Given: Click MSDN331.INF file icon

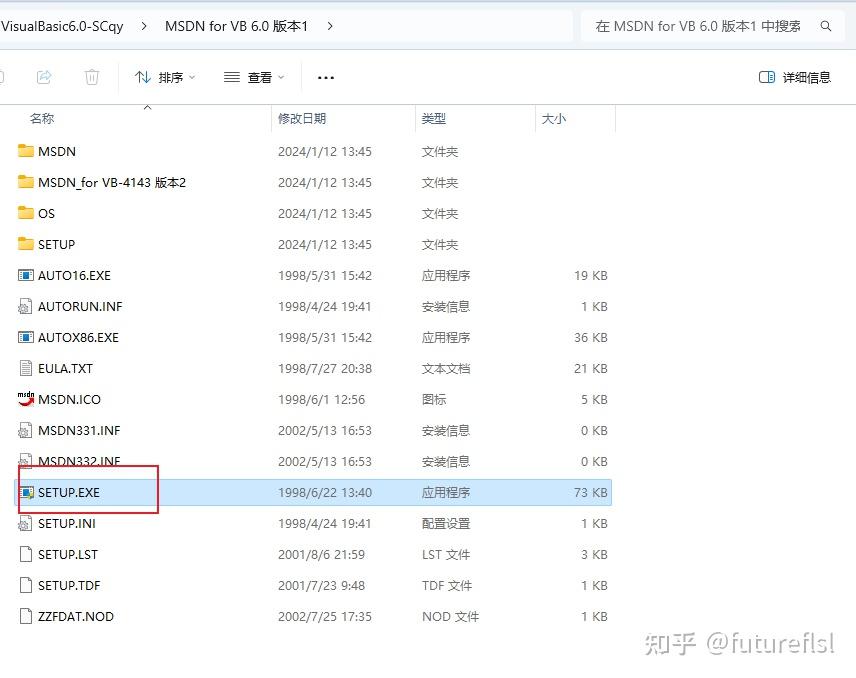Looking at the screenshot, I should pos(25,430).
